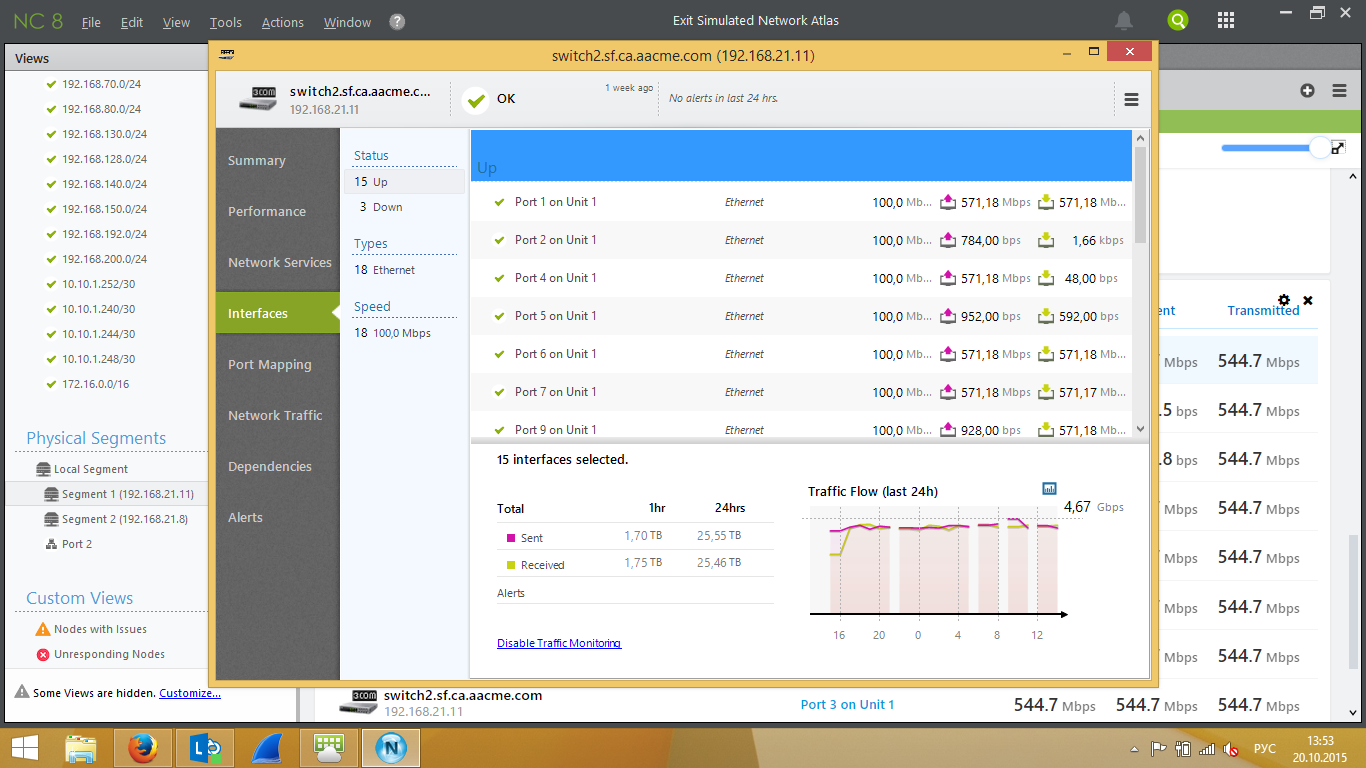The image size is (1366, 768).
Task: Click the Disable Traffic Monitoring link
Action: [x=559, y=643]
